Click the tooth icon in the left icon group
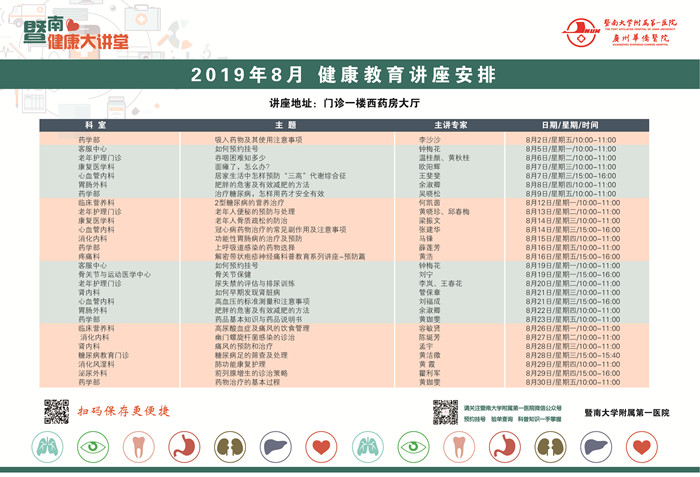 pos(138,447)
